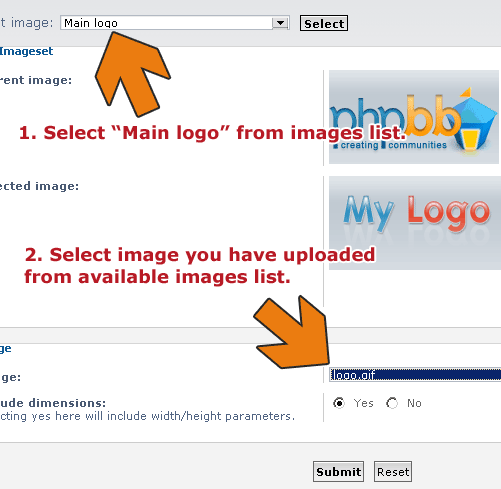Click the phpBB current logo image

tap(414, 117)
